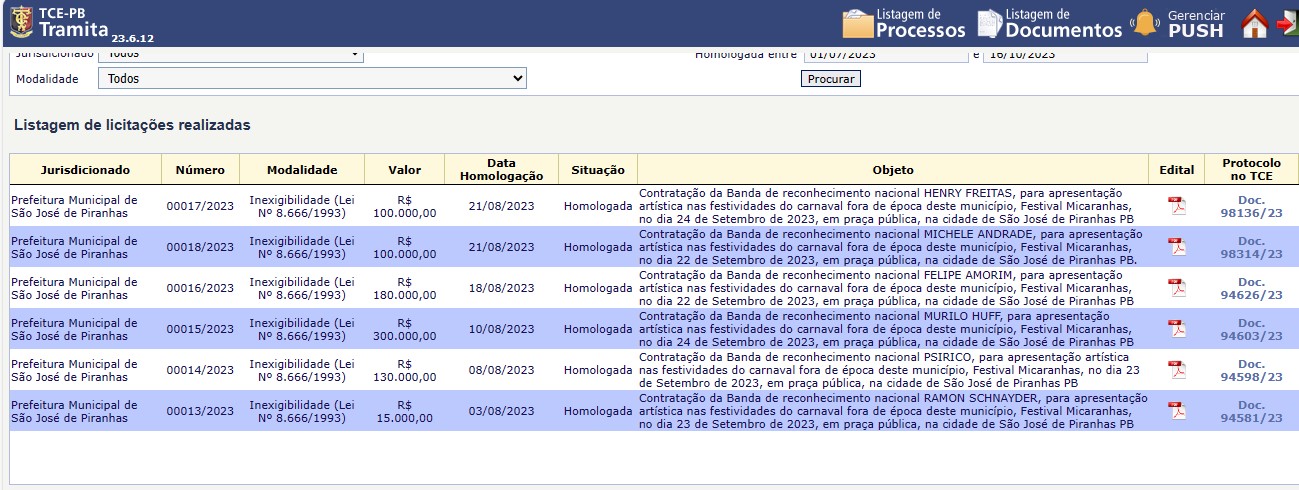Viewport: 1299px width, 490px height.
Task: Expand the Jurisdicionado dropdown
Action: pos(230,55)
